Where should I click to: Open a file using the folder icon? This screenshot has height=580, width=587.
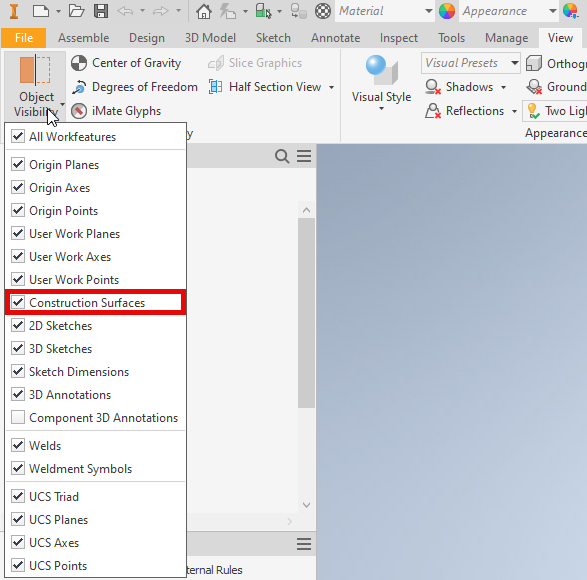tap(76, 11)
